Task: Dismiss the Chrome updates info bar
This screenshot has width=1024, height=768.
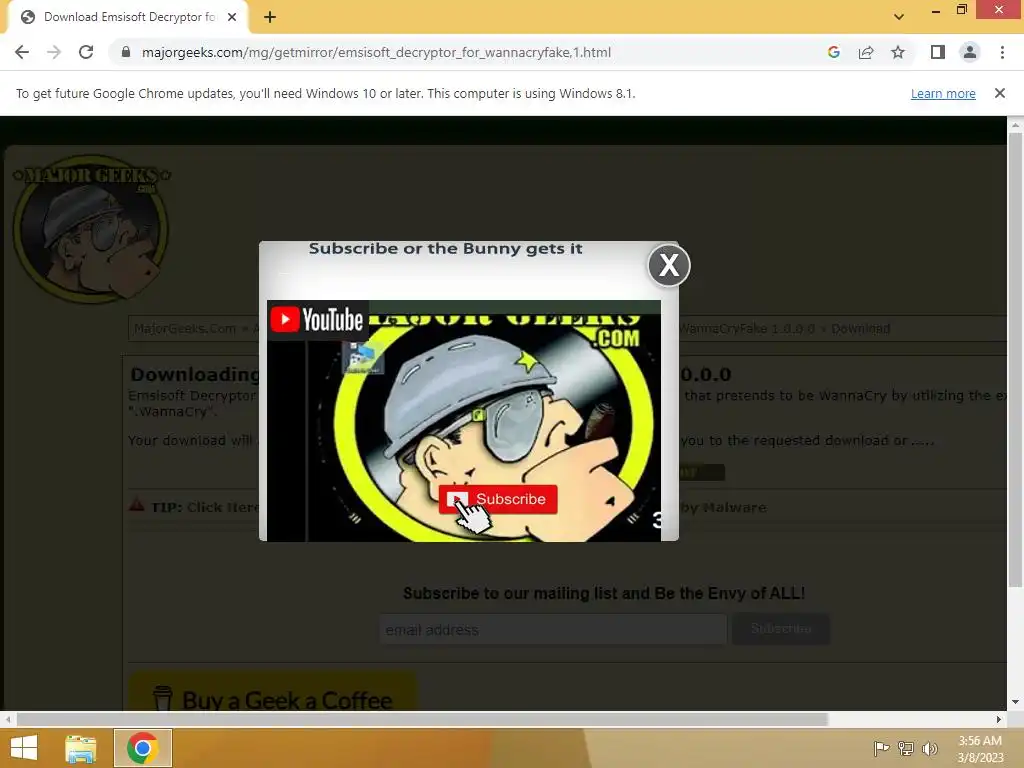Action: (1000, 93)
